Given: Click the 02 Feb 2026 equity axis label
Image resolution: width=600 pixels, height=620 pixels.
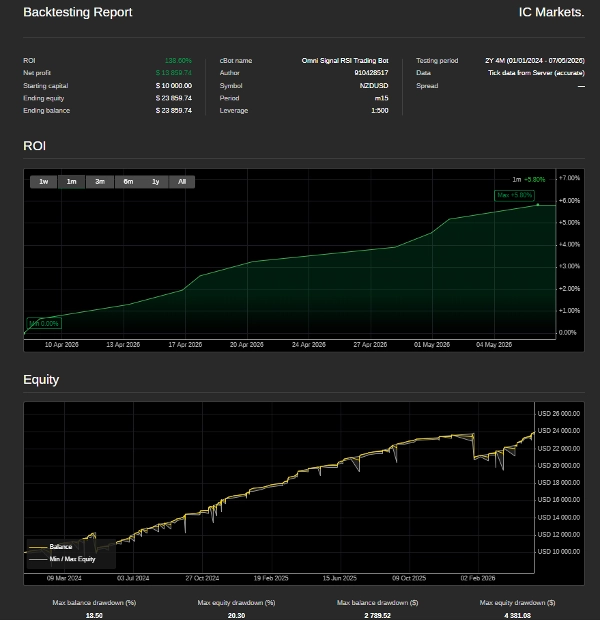Looking at the screenshot, I should (478, 578).
